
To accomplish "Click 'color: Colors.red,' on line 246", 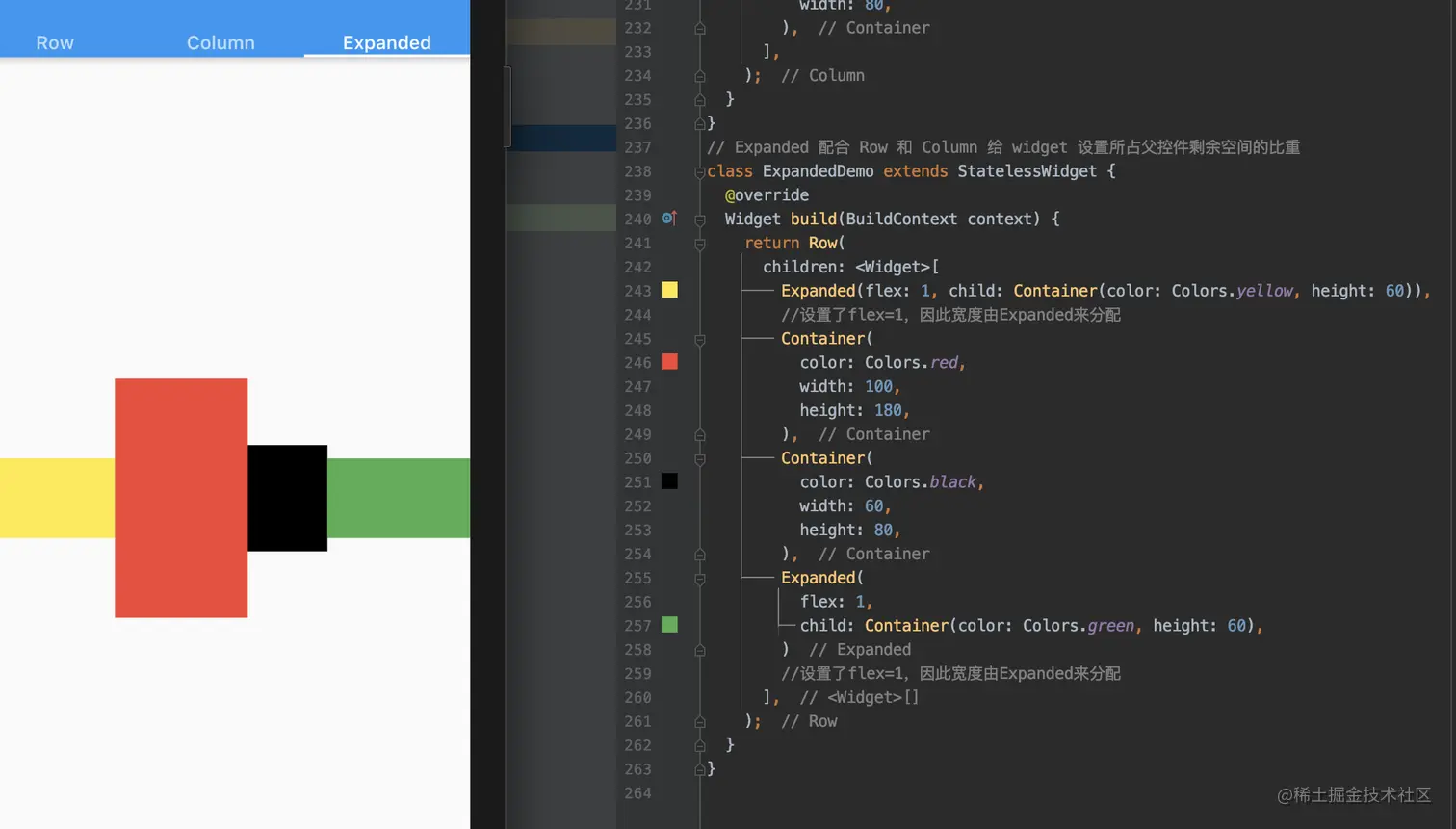I will click(882, 362).
